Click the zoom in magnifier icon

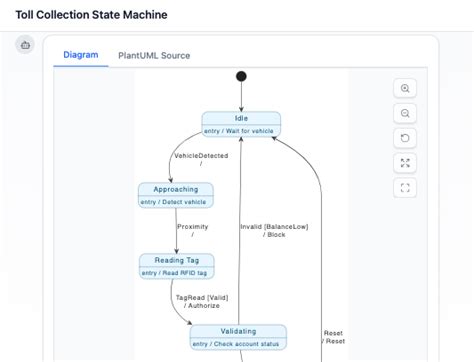405,88
